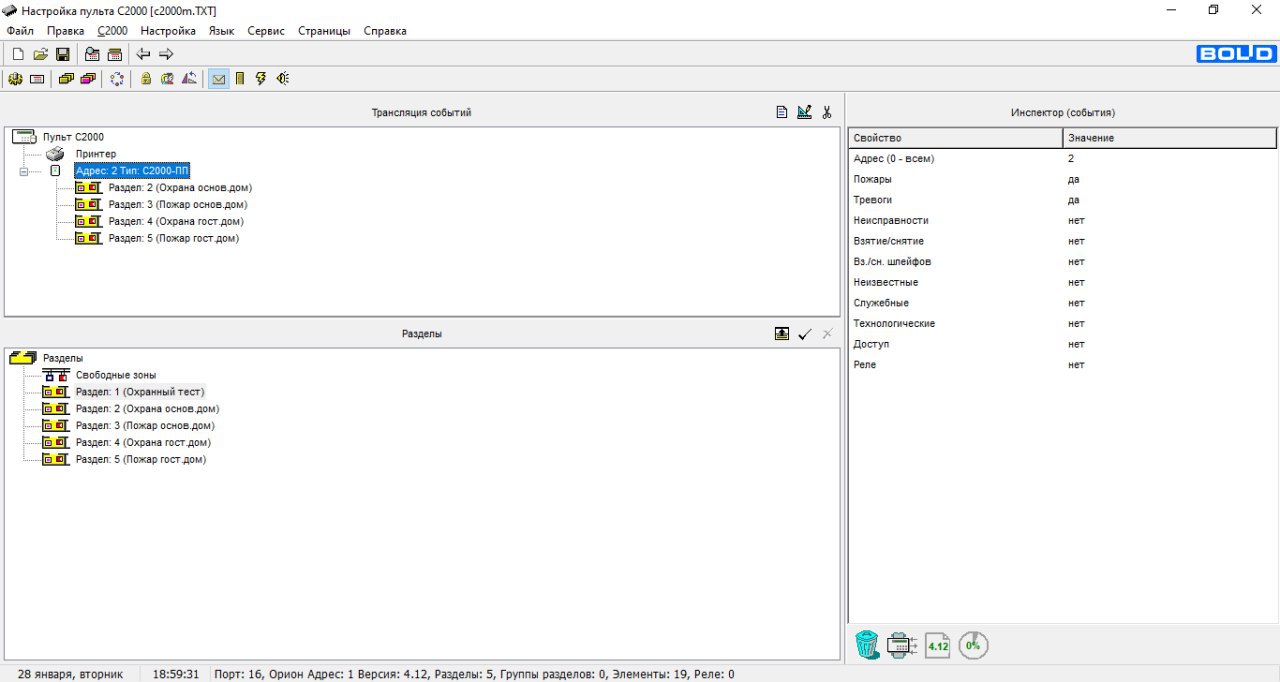Open a configuration file with folder icon

coord(40,54)
